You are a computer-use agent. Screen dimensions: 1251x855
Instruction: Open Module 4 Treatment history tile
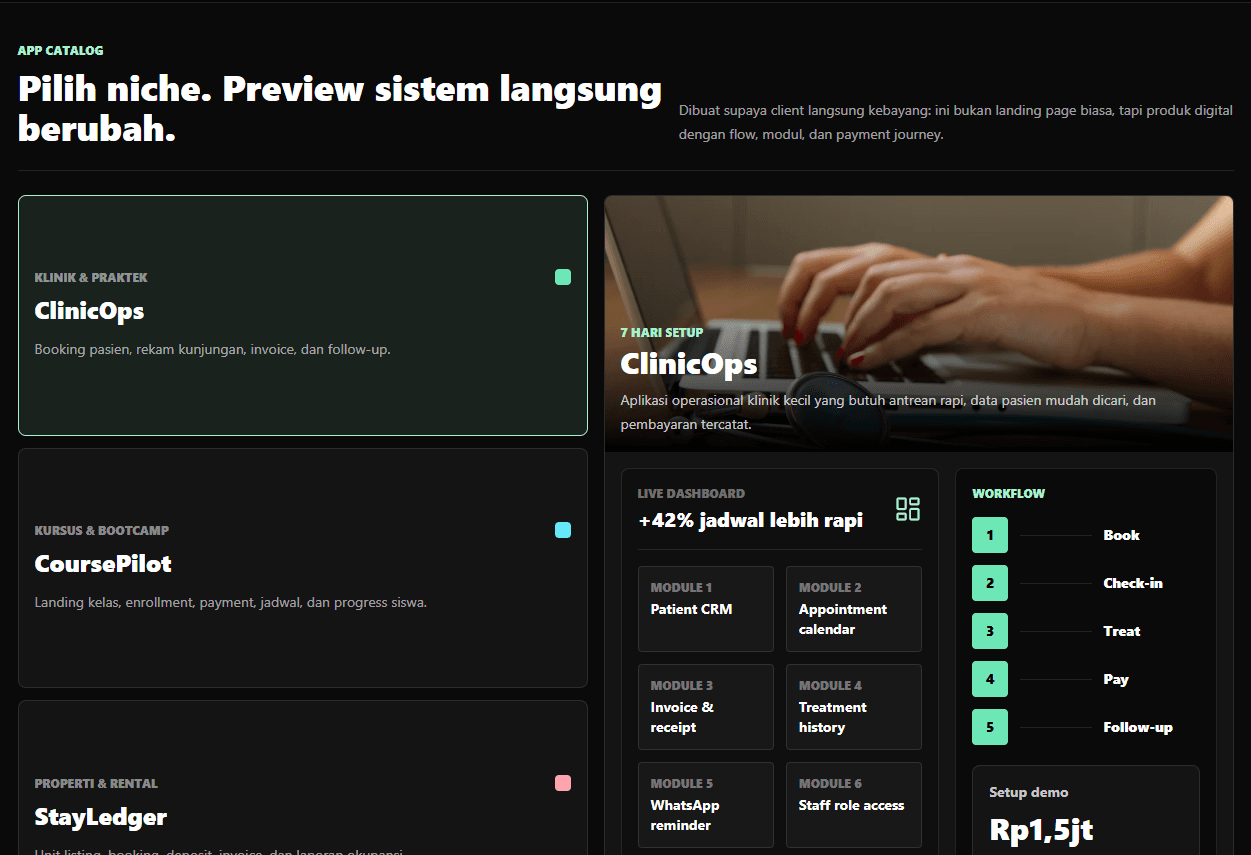pos(854,707)
